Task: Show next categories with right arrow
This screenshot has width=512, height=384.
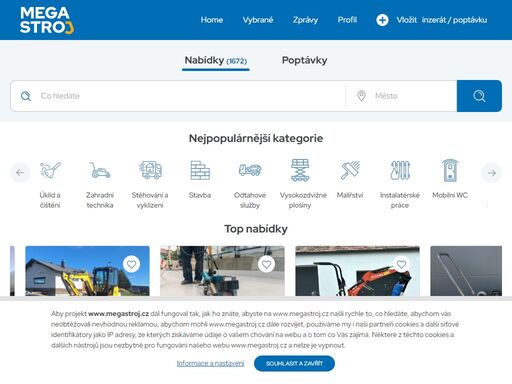Action: click(492, 173)
